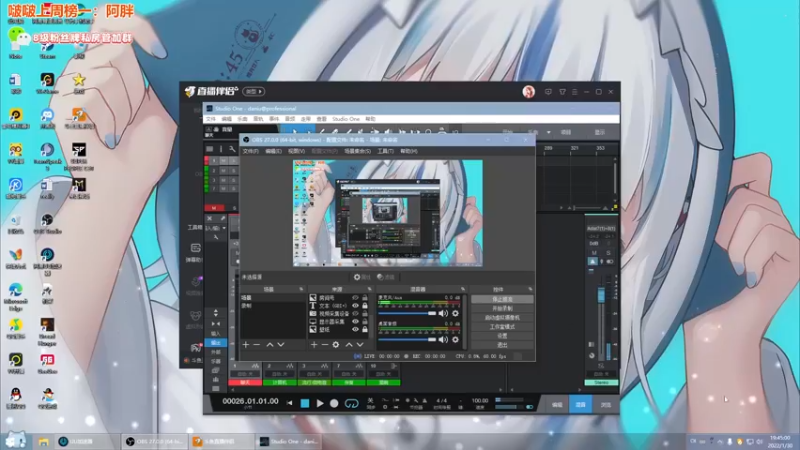Open 设置 button in OBS controls
This screenshot has height=450, width=800.
(x=502, y=336)
